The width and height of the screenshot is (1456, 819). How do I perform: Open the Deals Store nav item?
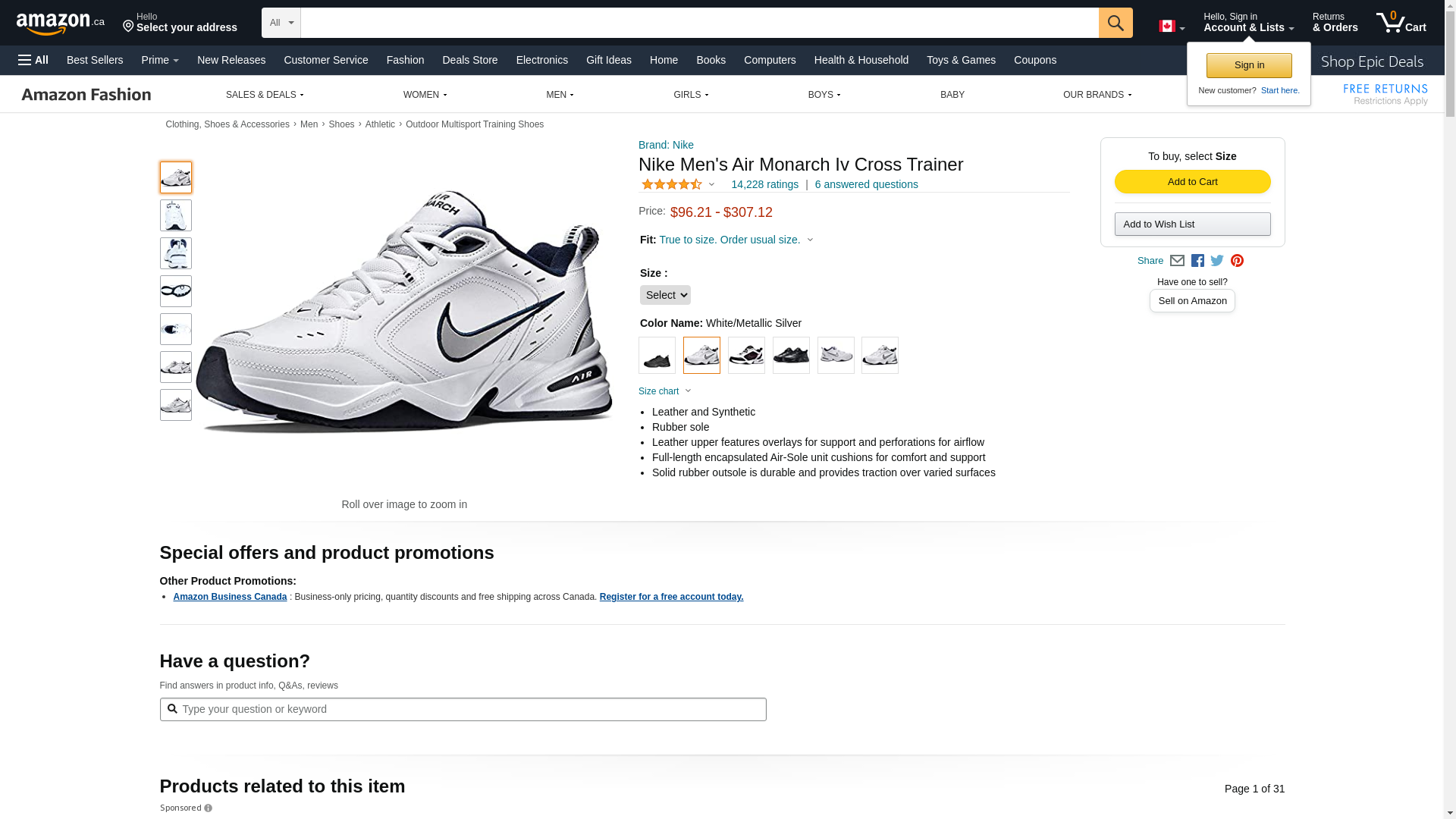(469, 60)
